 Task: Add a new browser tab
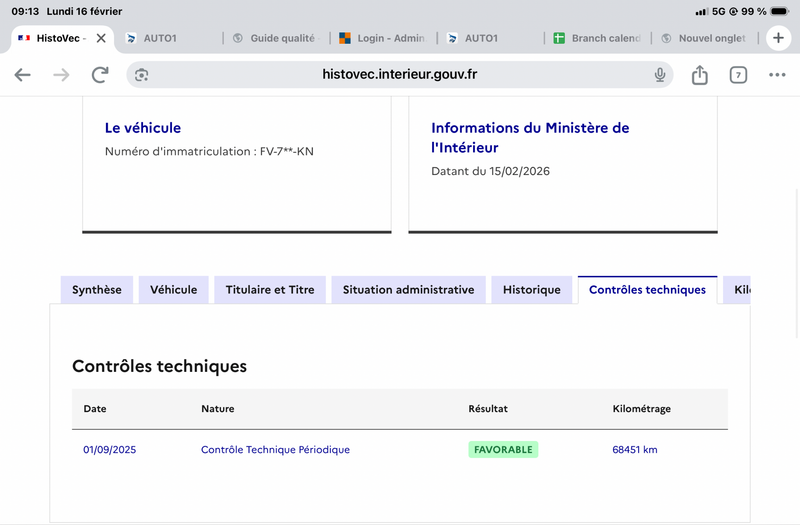pos(778,38)
